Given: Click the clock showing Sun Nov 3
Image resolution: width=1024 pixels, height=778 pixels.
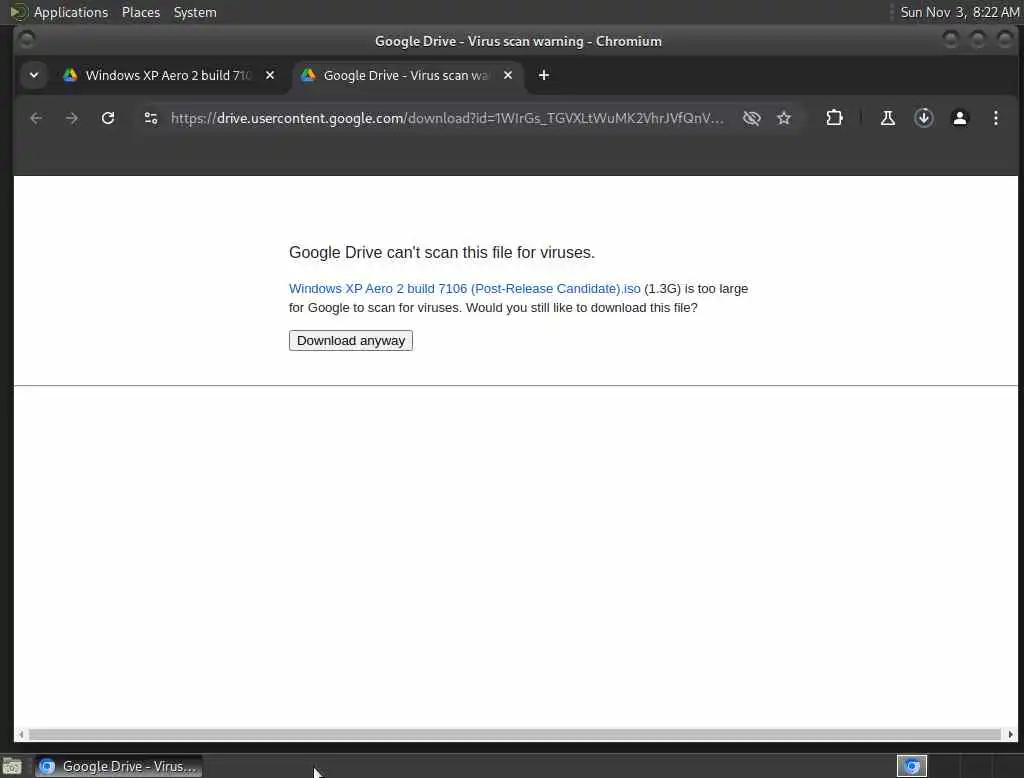Looking at the screenshot, I should tap(959, 12).
